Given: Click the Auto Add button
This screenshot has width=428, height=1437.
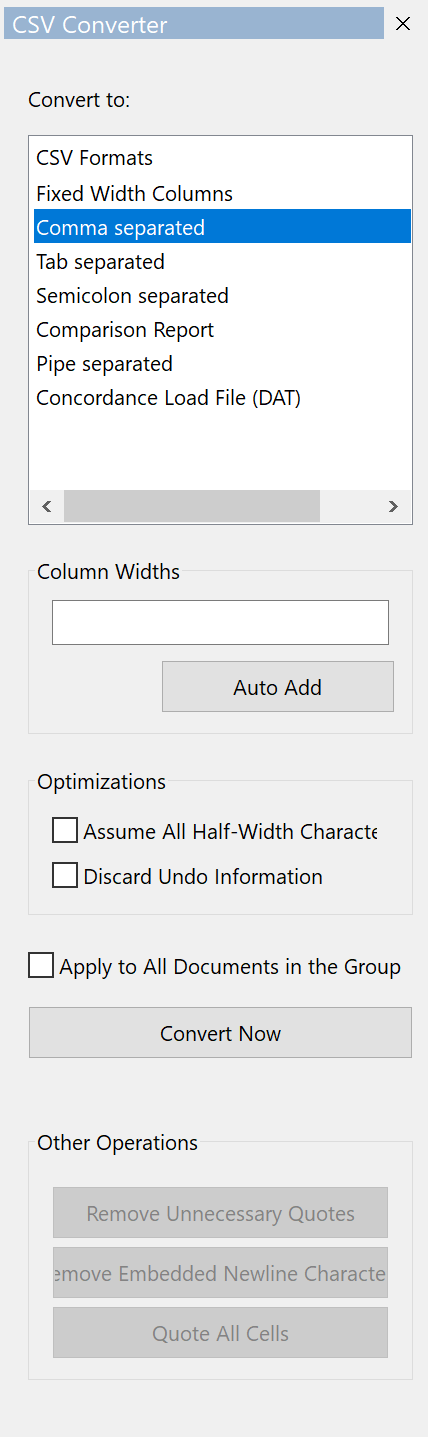Looking at the screenshot, I should click(278, 687).
